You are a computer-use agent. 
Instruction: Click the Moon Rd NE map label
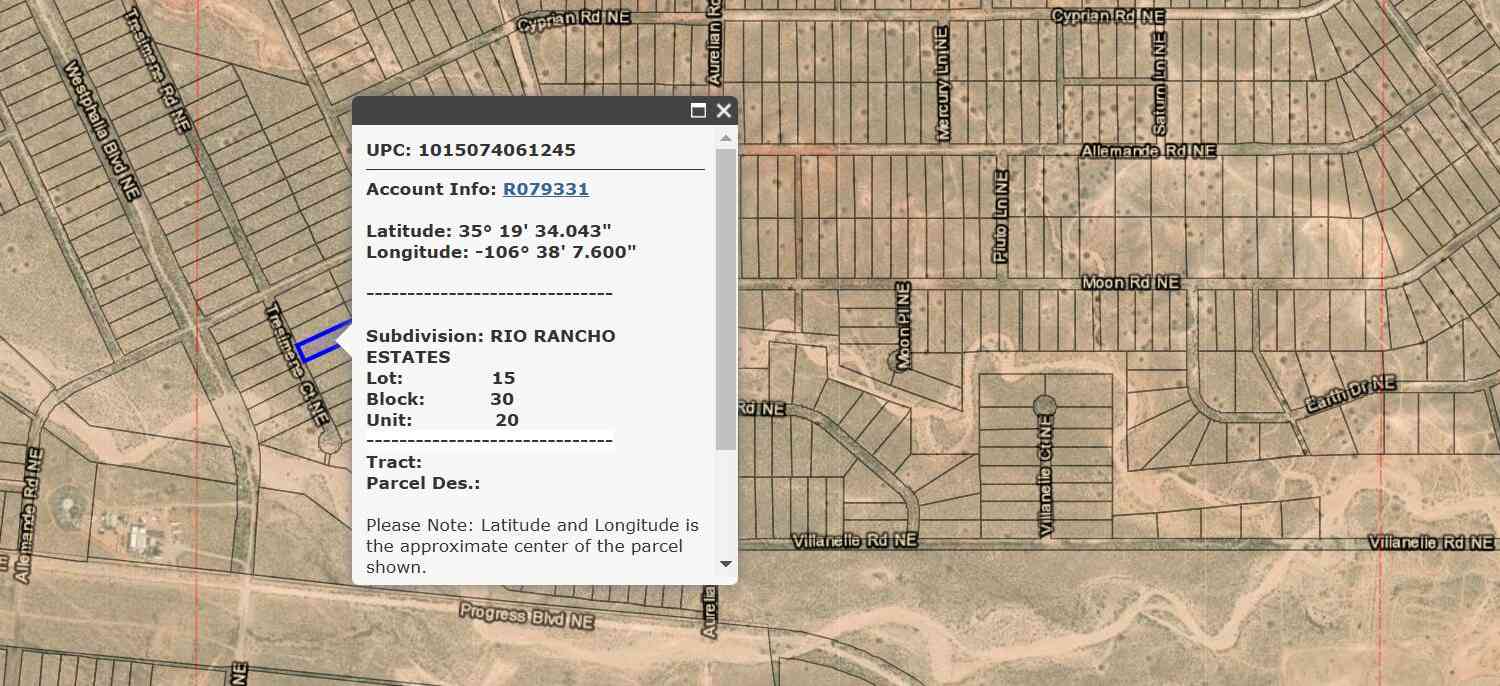[1131, 283]
